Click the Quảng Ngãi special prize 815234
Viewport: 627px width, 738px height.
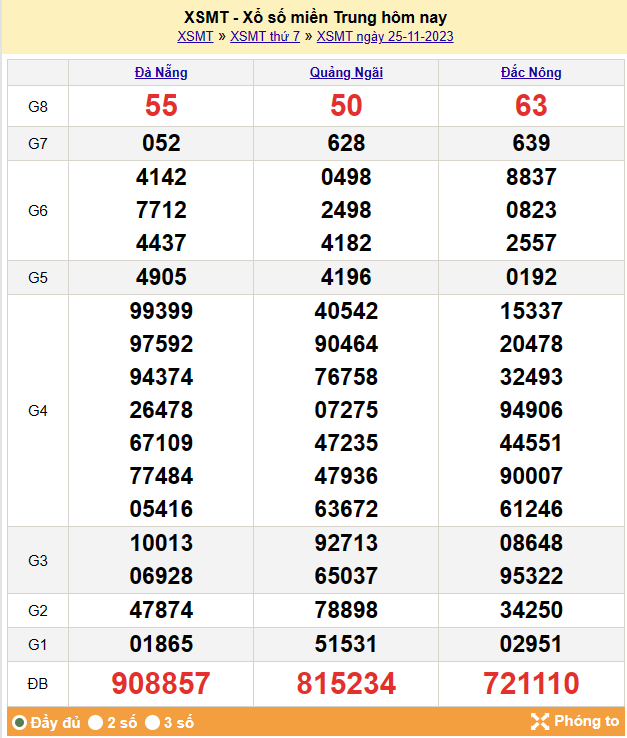coord(346,684)
